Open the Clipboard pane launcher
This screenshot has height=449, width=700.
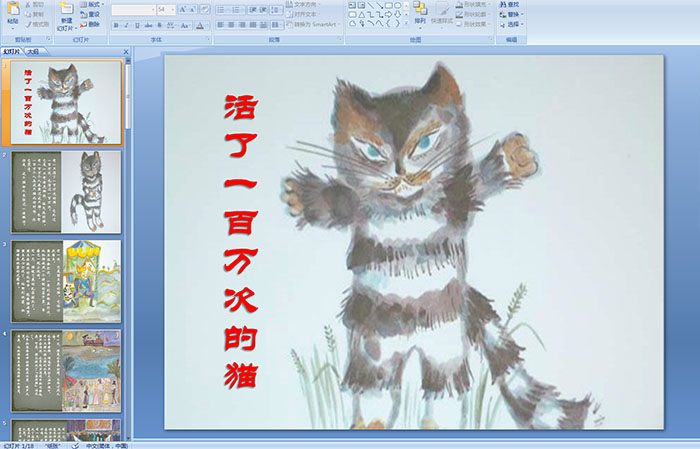coord(48,39)
